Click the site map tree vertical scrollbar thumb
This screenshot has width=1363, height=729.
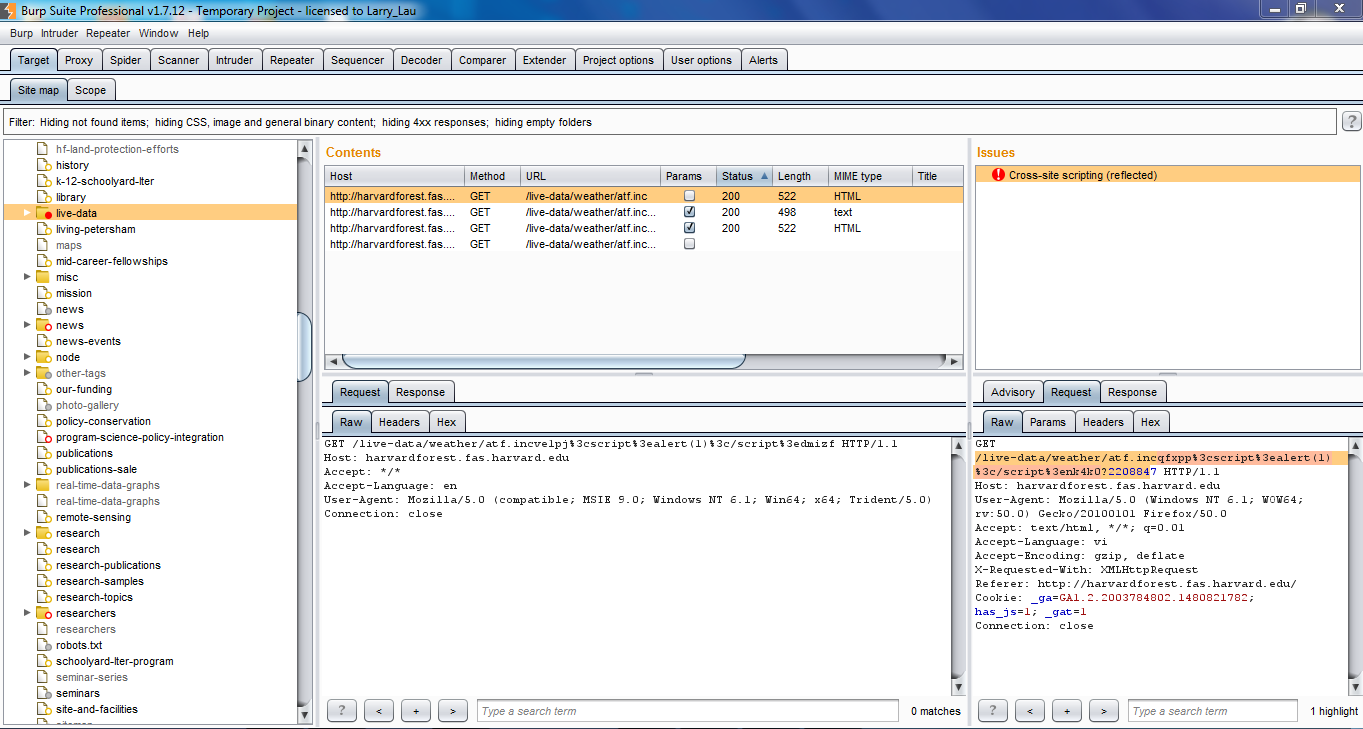click(305, 345)
